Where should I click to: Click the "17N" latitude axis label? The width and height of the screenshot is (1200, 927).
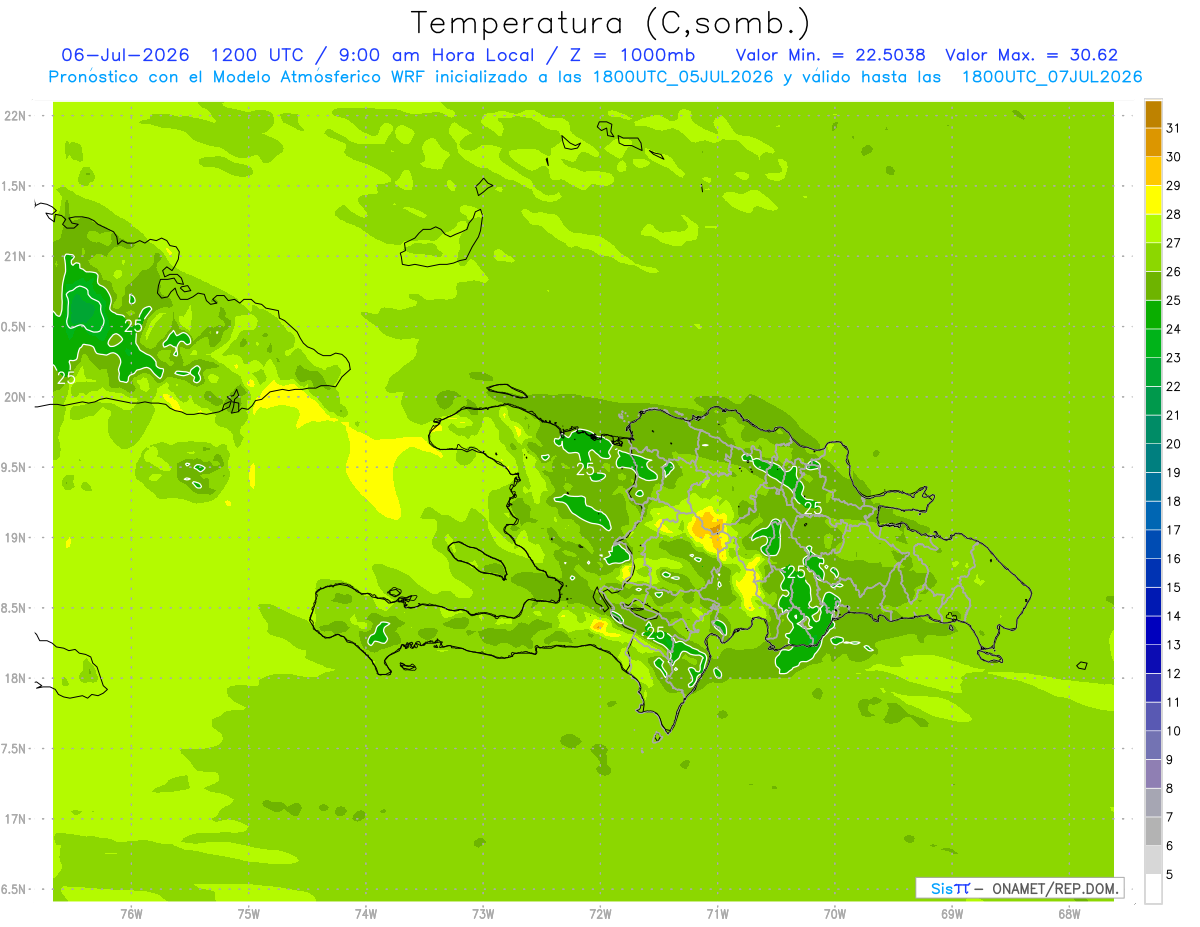16,819
